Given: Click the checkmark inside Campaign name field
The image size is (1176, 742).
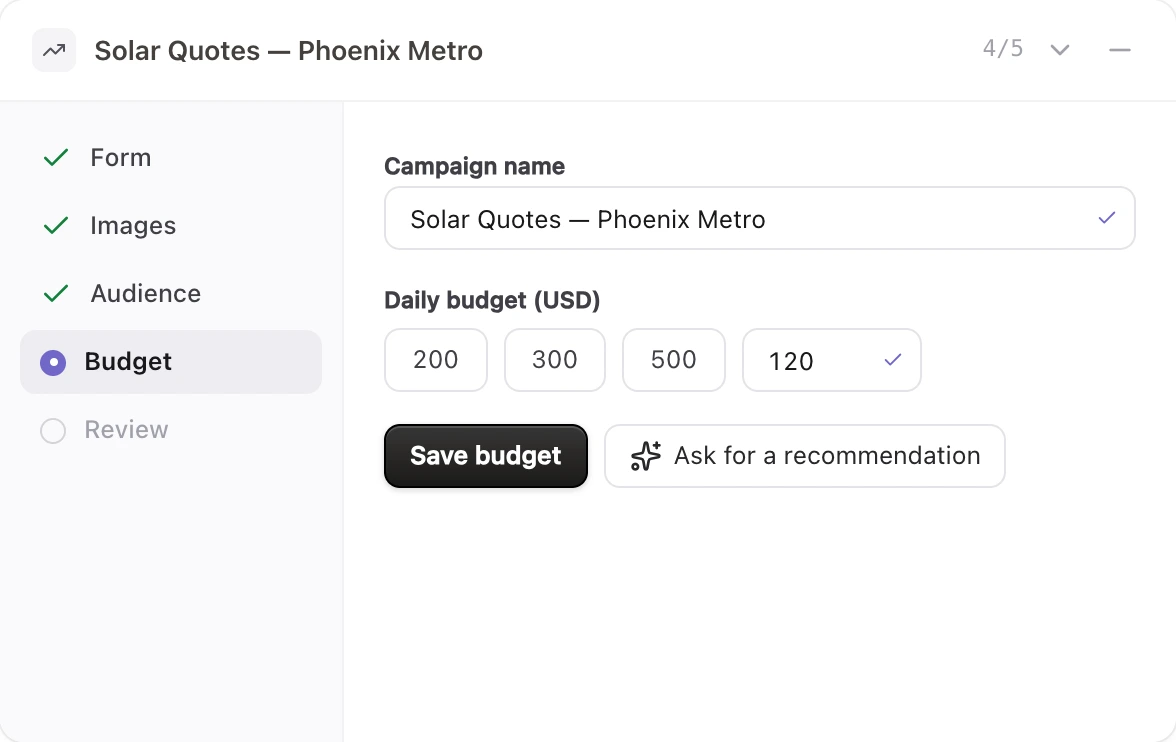Looking at the screenshot, I should 1107,218.
